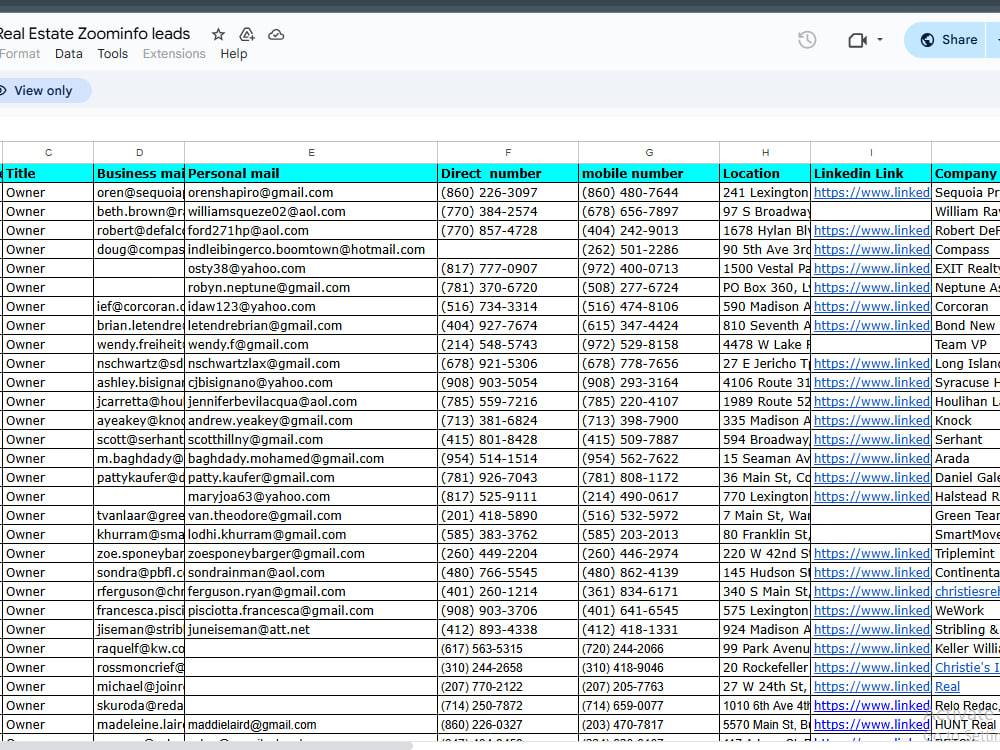
Task: Click the Personal mail header cell
Action: coord(311,173)
